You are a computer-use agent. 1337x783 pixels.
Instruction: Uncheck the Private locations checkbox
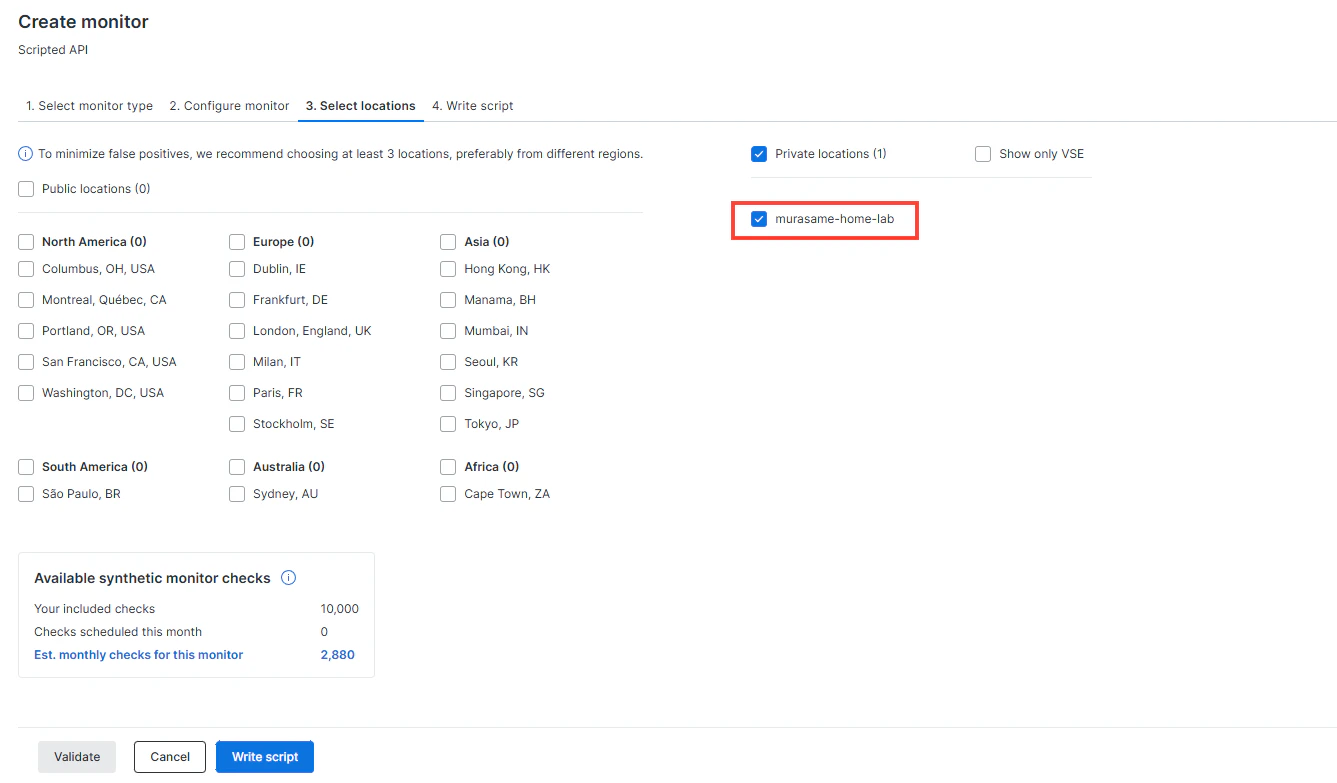[x=759, y=154]
